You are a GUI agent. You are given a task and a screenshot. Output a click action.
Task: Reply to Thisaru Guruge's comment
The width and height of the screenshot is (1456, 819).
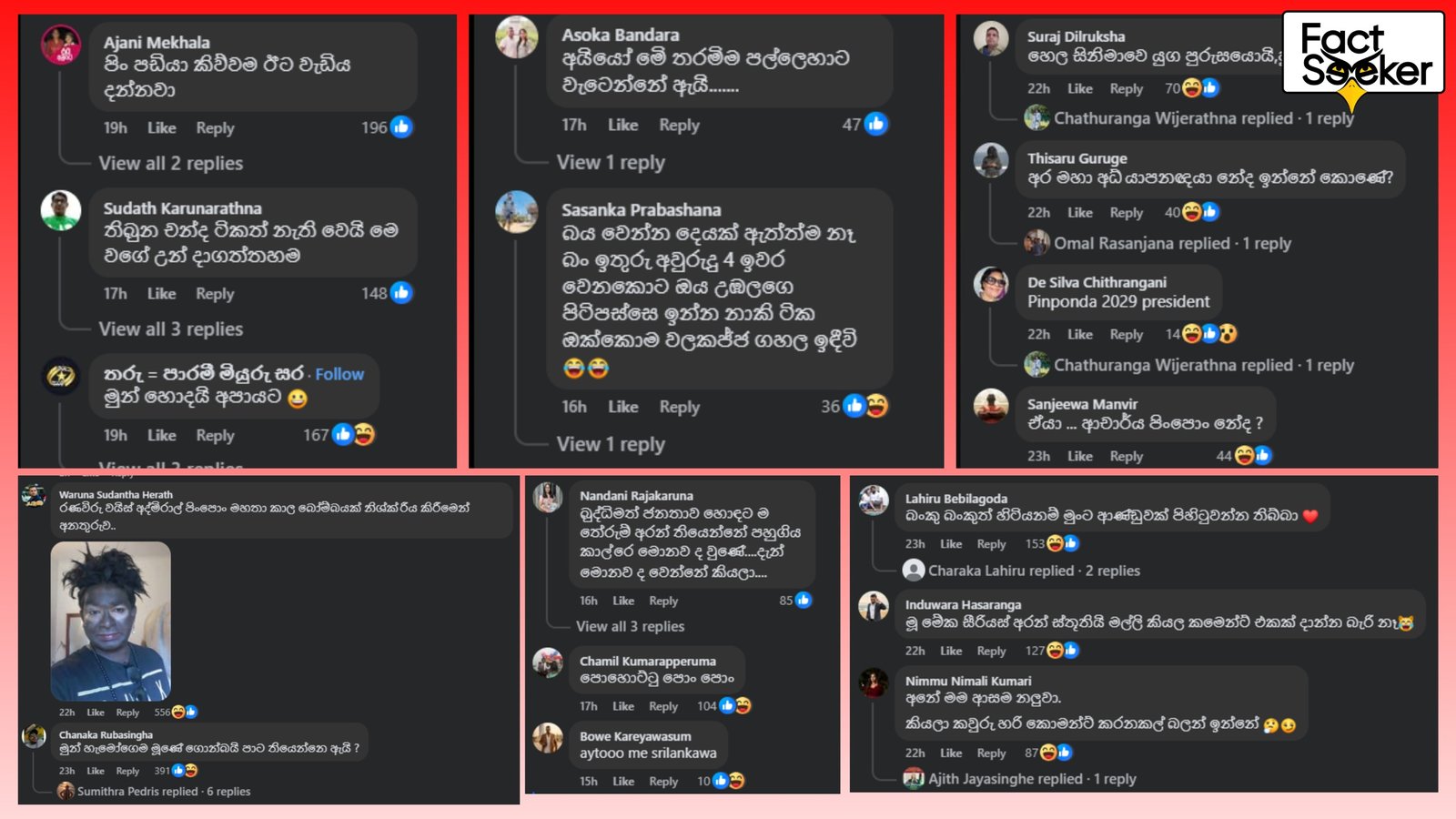point(1126,213)
